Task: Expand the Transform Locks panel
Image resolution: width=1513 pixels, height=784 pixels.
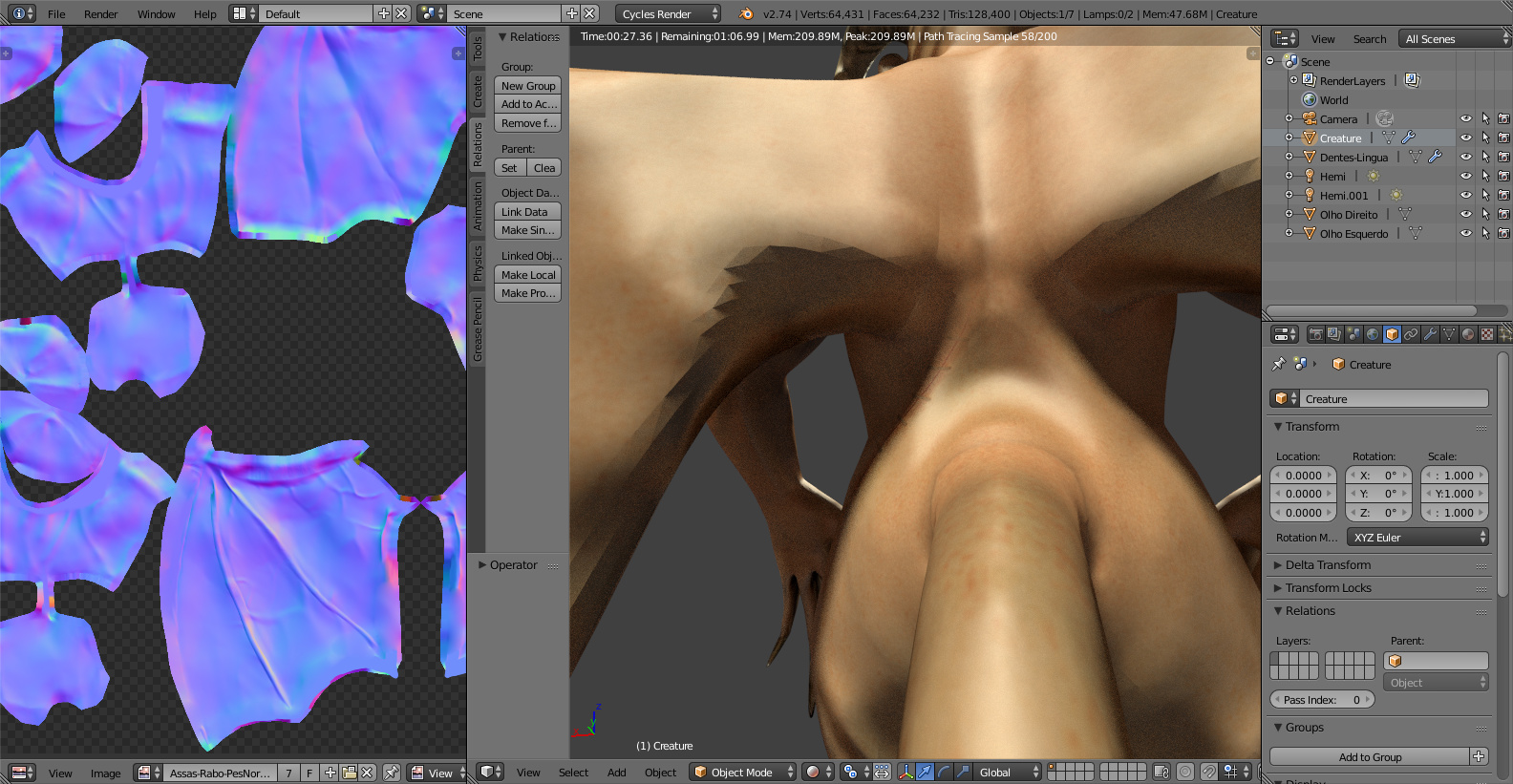Action: click(x=1328, y=587)
